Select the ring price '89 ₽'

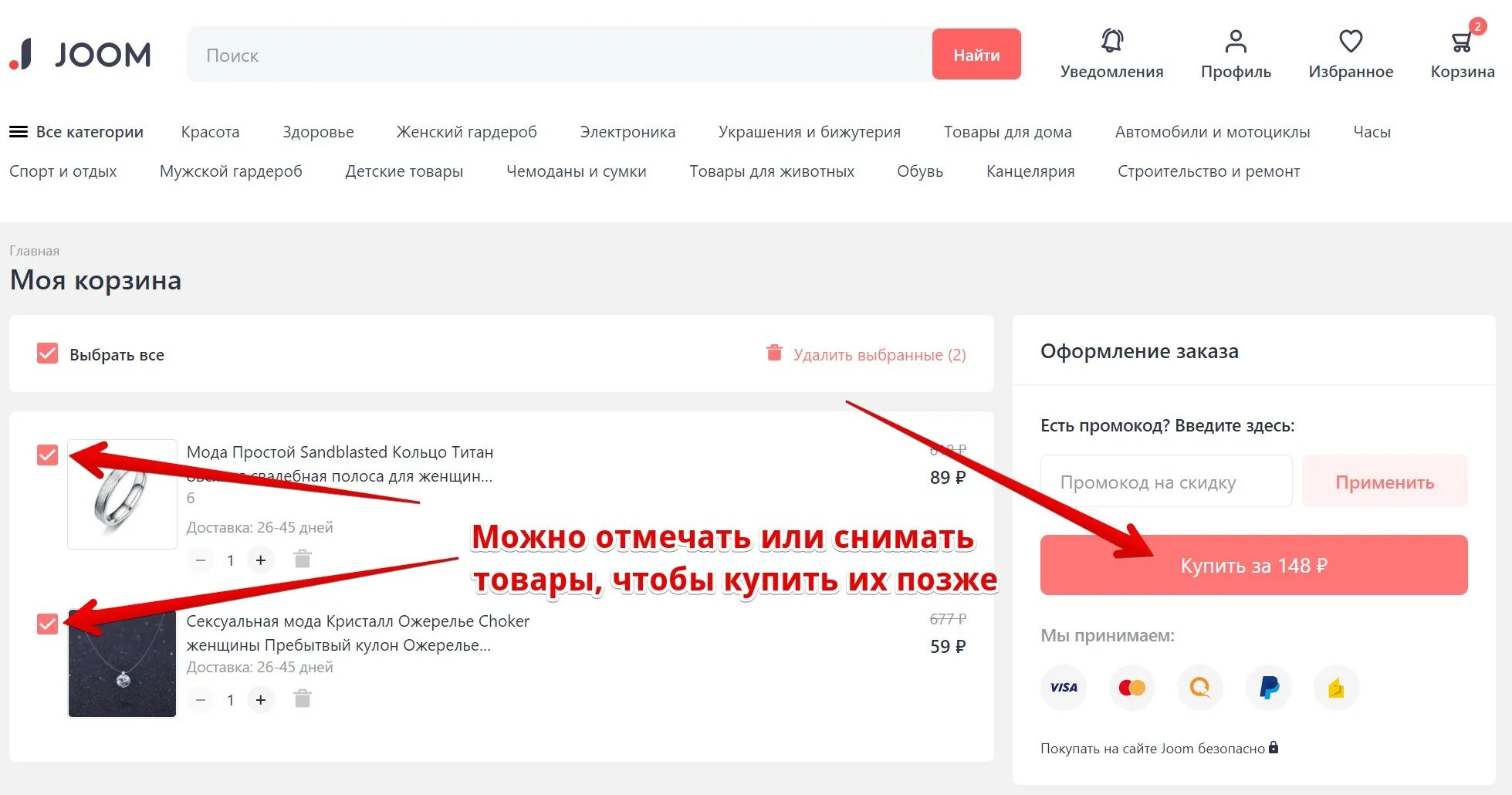(948, 478)
